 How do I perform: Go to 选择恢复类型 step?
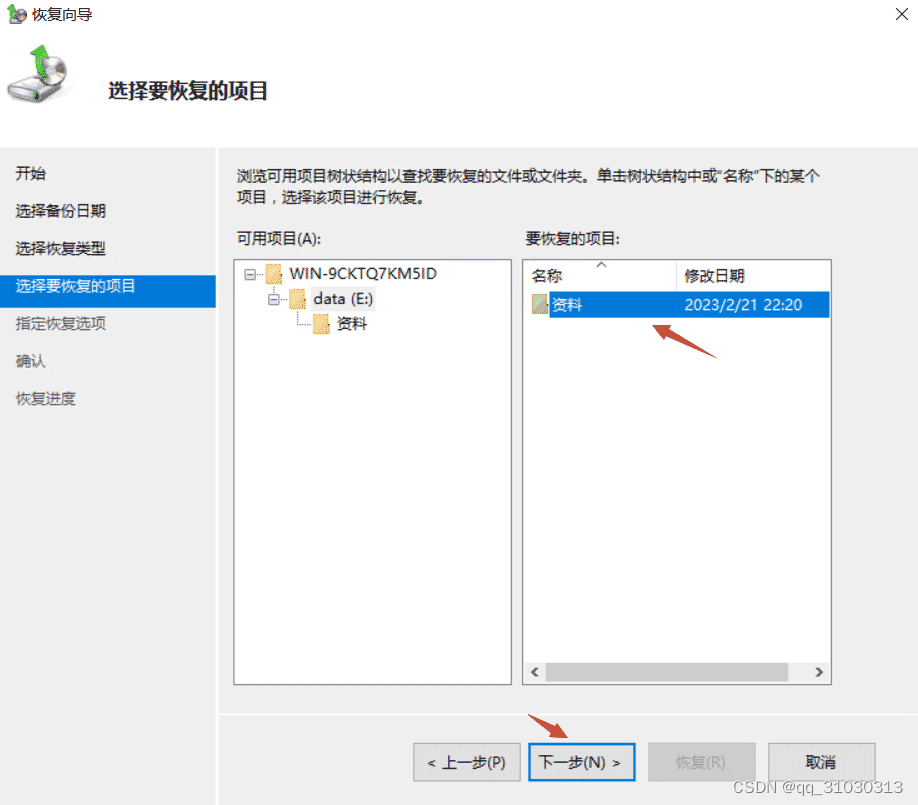60,248
